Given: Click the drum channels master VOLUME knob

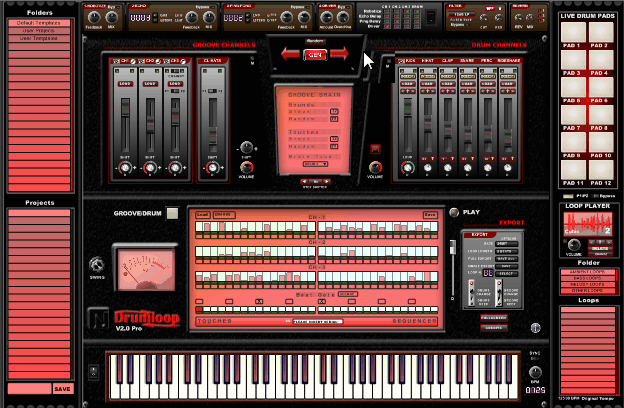Looking at the screenshot, I should (x=375, y=168).
